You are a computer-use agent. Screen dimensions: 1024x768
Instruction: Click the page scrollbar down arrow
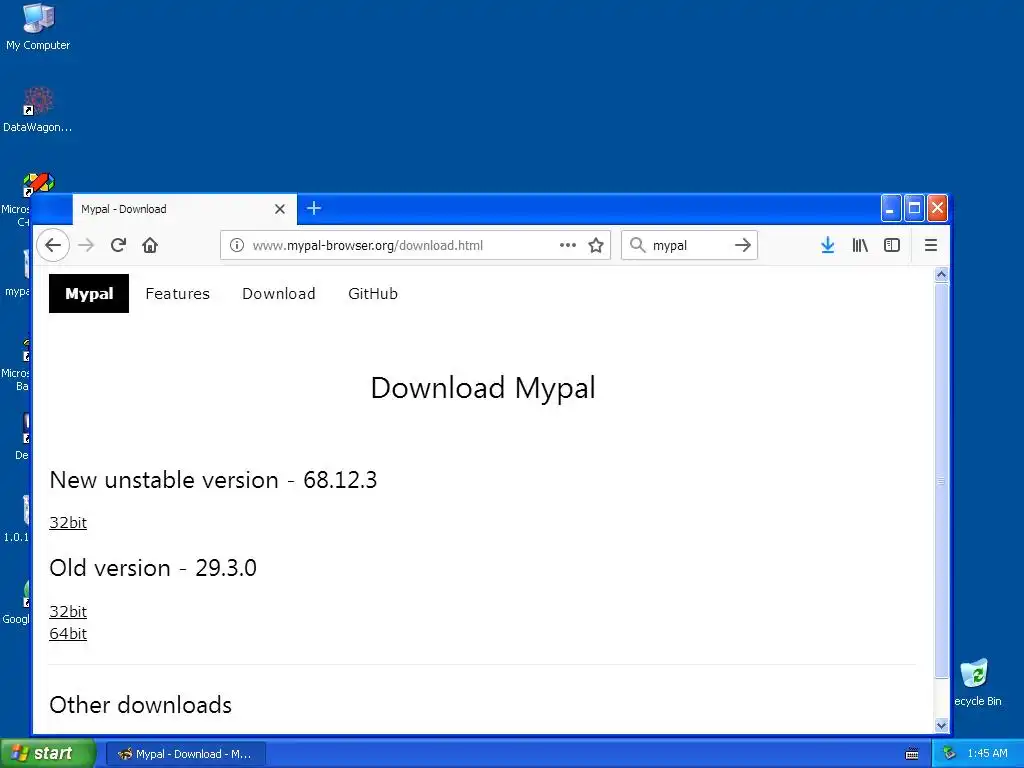(941, 725)
